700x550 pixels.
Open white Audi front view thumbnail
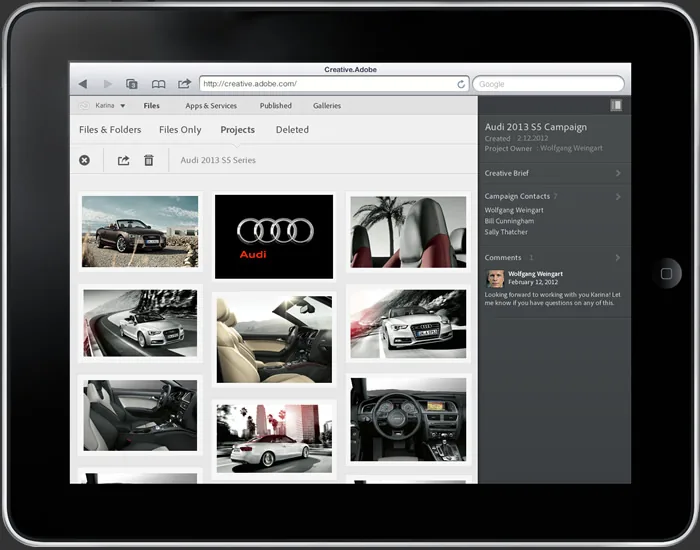tap(408, 324)
